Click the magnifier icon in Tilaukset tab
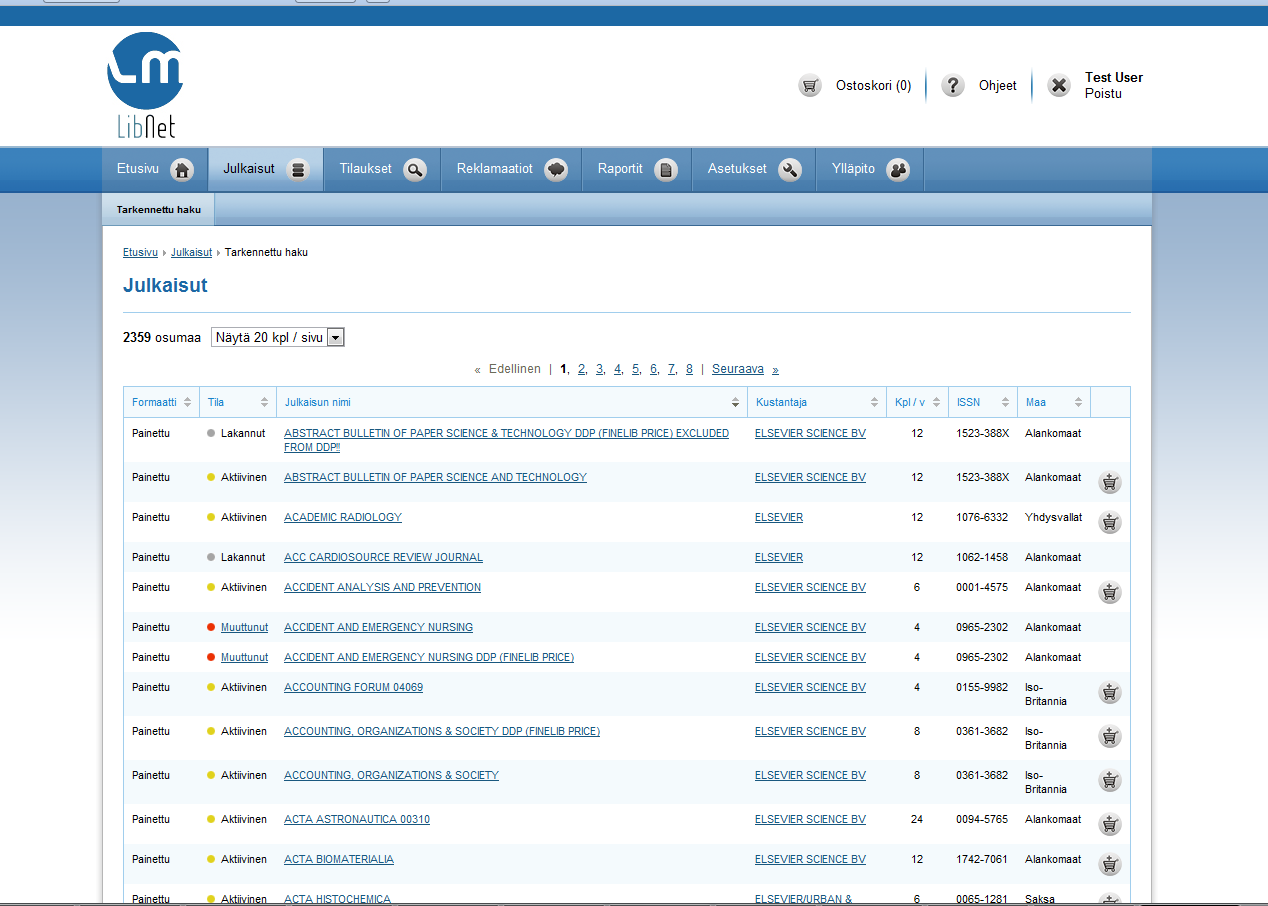This screenshot has height=906, width=1268. coord(415,170)
